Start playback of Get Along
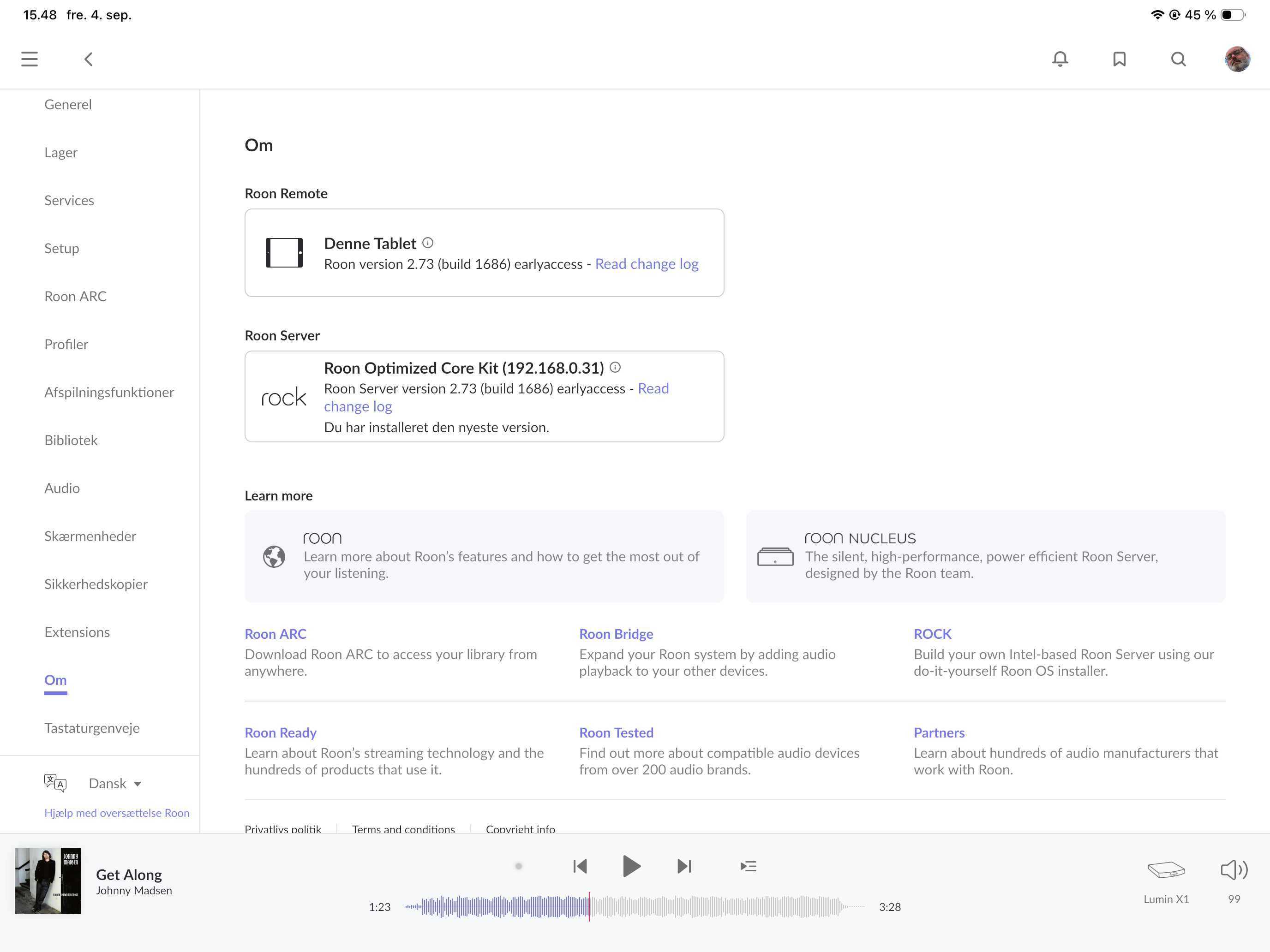The height and width of the screenshot is (952, 1270). (631, 866)
